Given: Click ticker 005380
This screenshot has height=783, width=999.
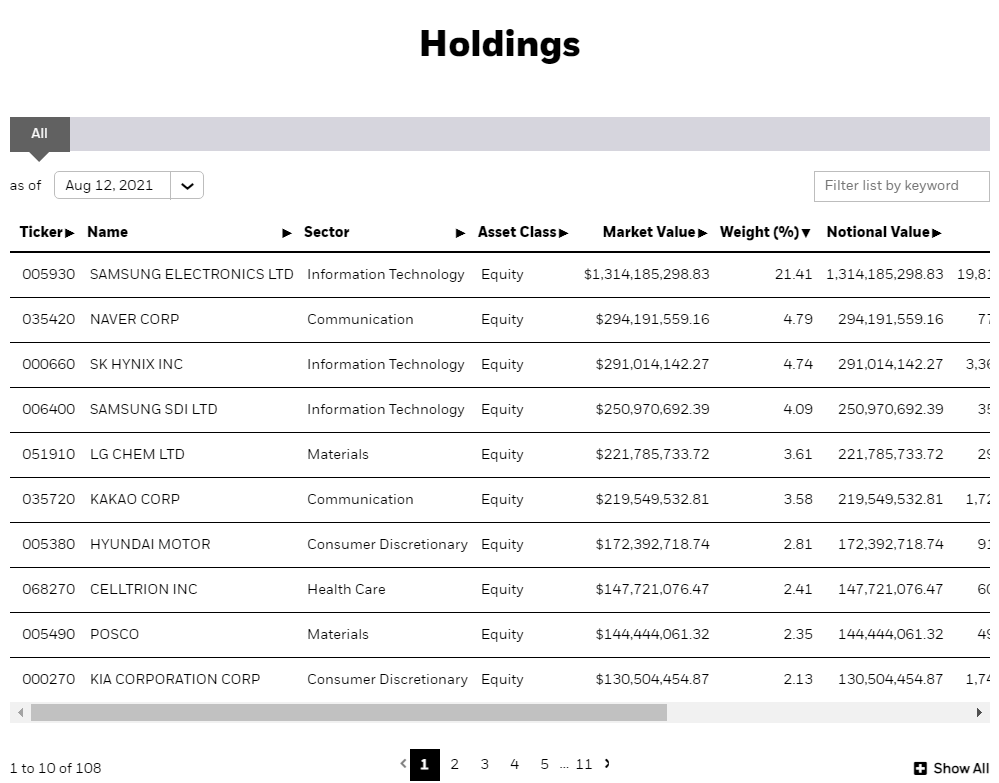Looking at the screenshot, I should 48,544.
